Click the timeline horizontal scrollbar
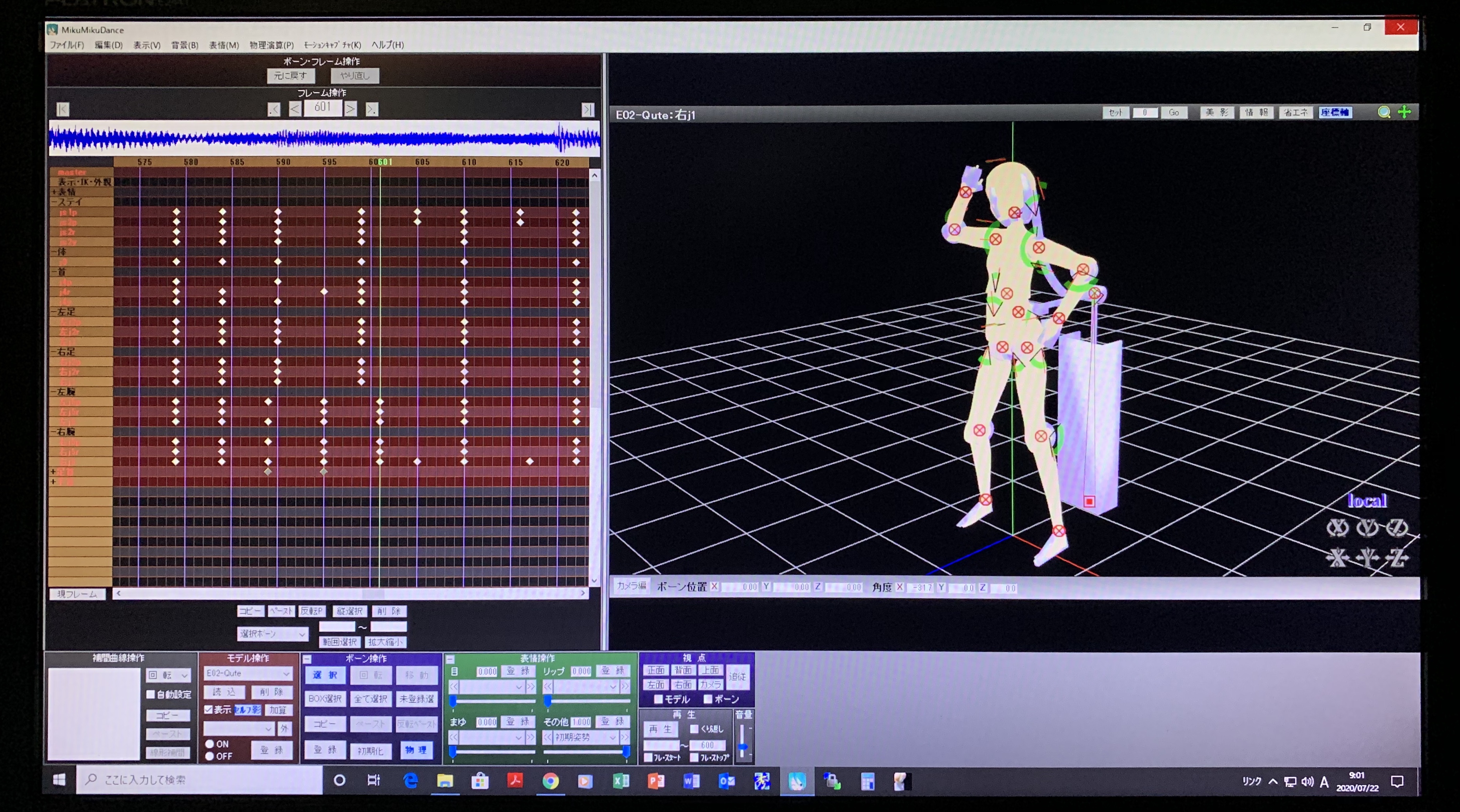Screen dimensions: 1460x812 (x=350, y=593)
